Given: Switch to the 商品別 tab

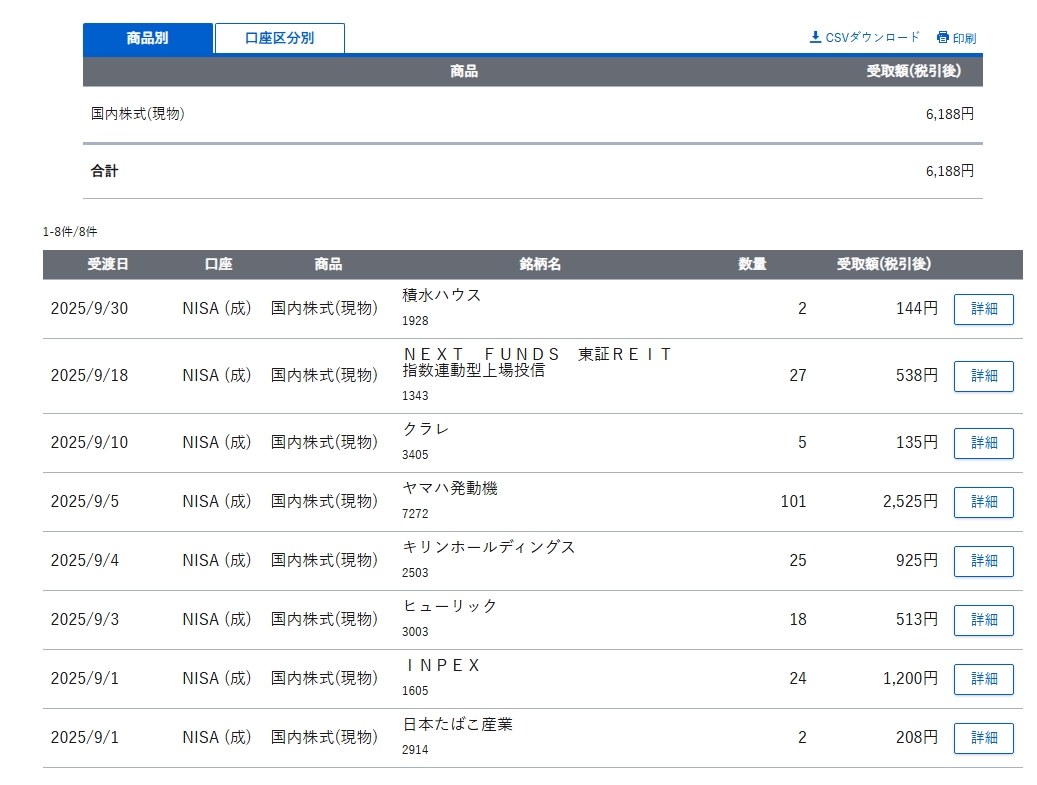Looking at the screenshot, I should tap(147, 38).
